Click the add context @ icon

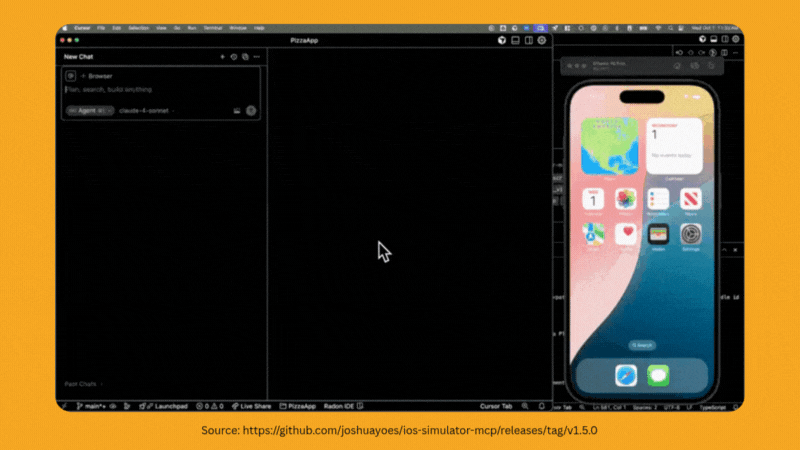(x=70, y=76)
